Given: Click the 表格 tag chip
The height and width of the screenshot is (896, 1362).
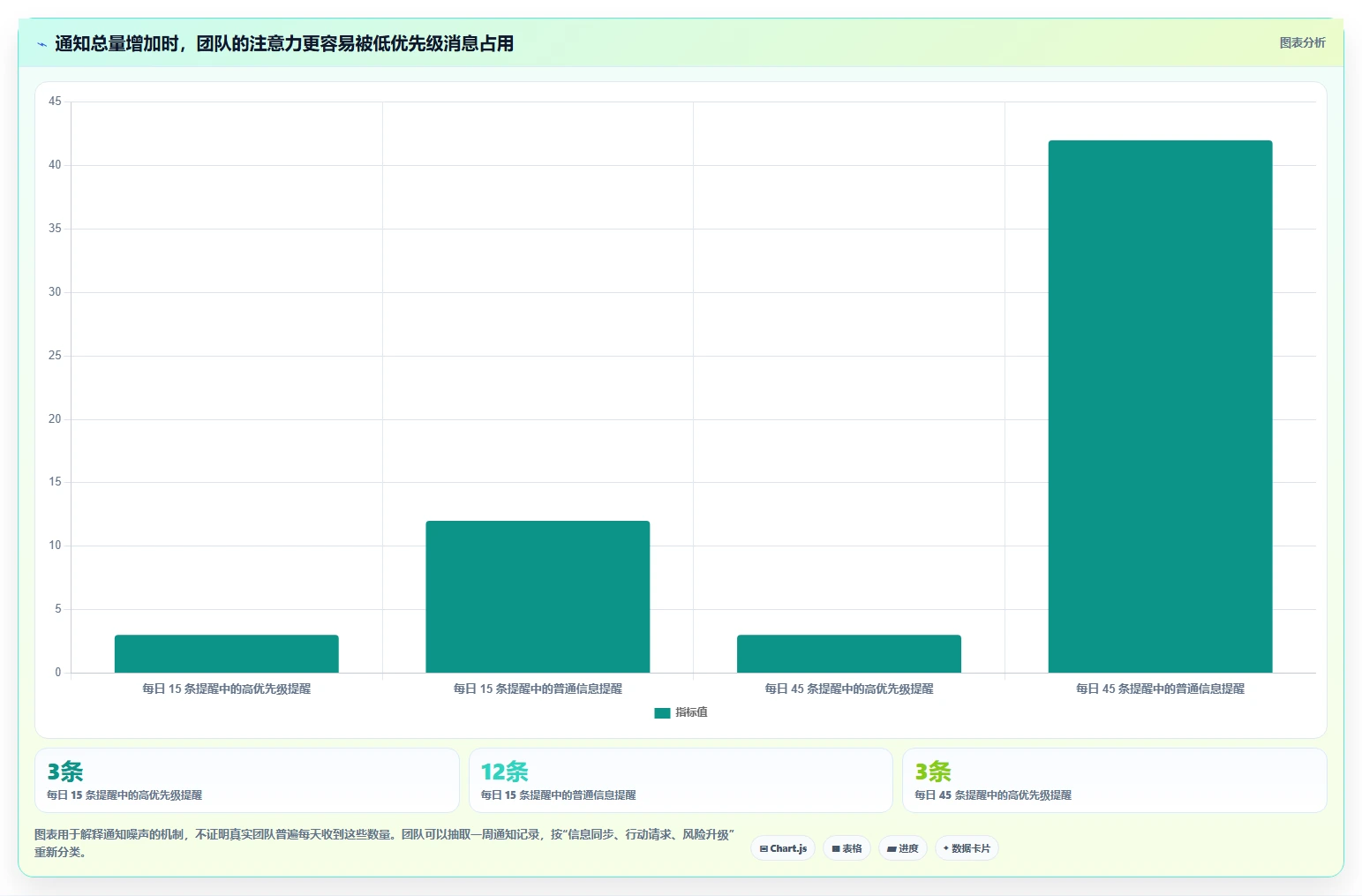Looking at the screenshot, I should point(847,848).
